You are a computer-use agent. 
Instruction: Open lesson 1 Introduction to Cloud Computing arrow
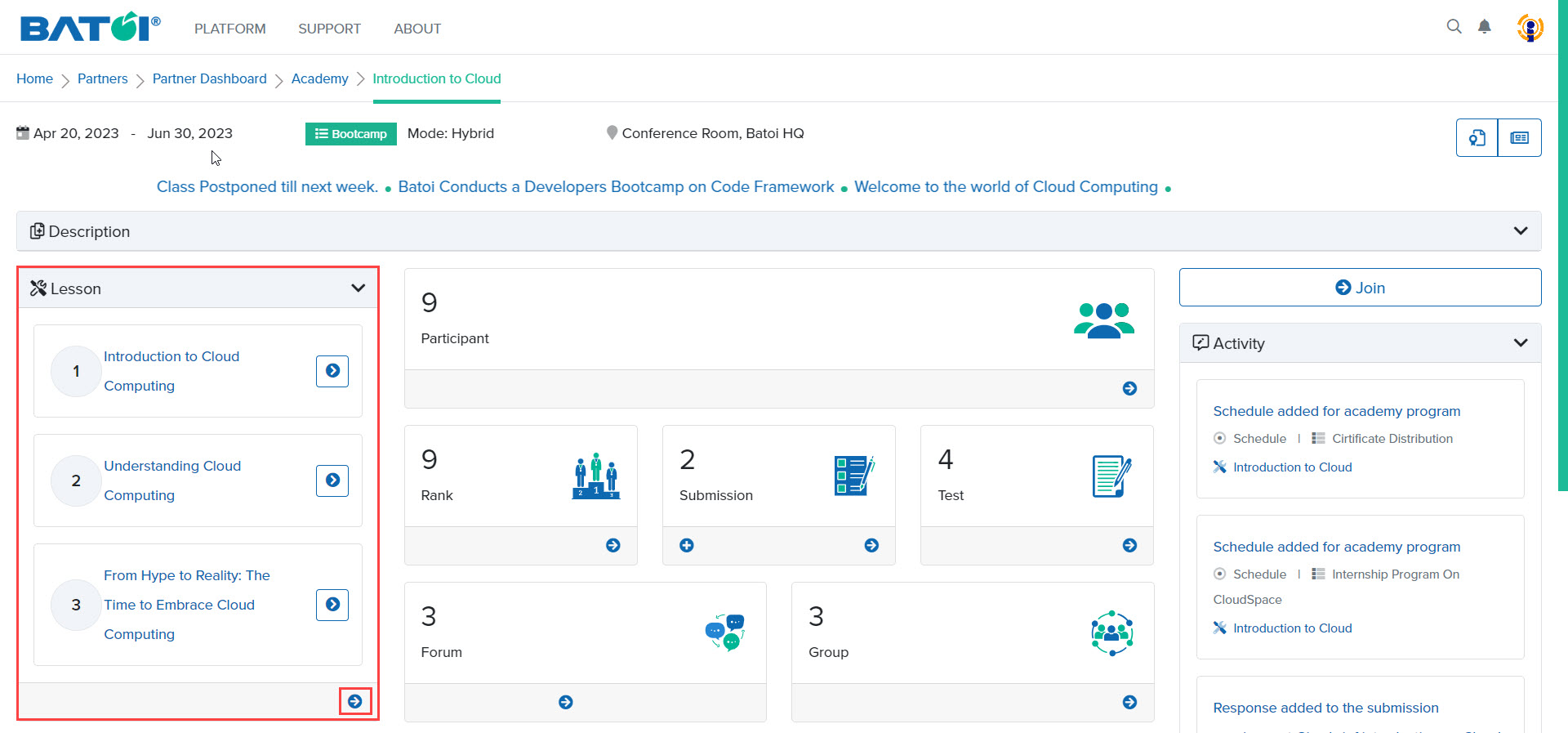coord(332,371)
